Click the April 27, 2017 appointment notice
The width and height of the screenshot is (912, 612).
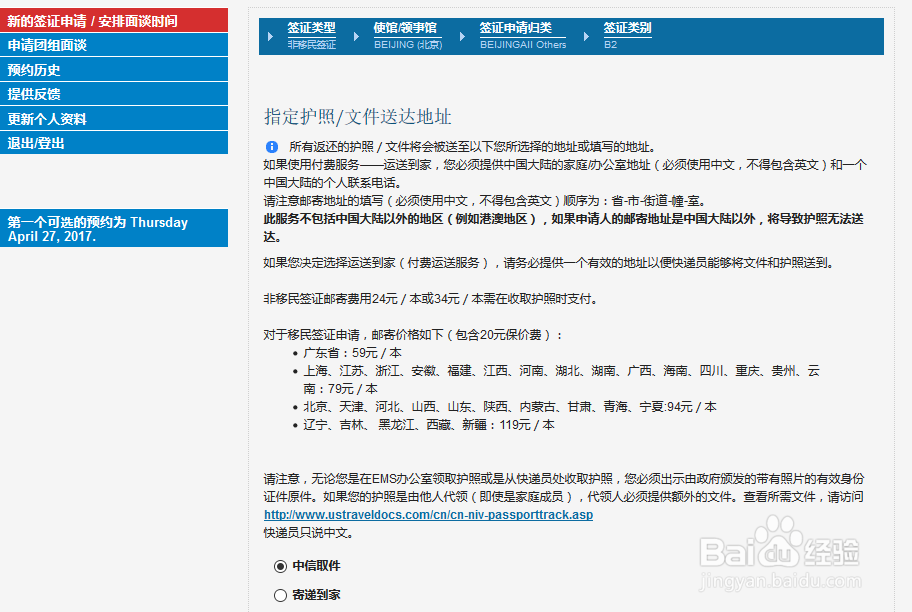pyautogui.click(x=114, y=230)
